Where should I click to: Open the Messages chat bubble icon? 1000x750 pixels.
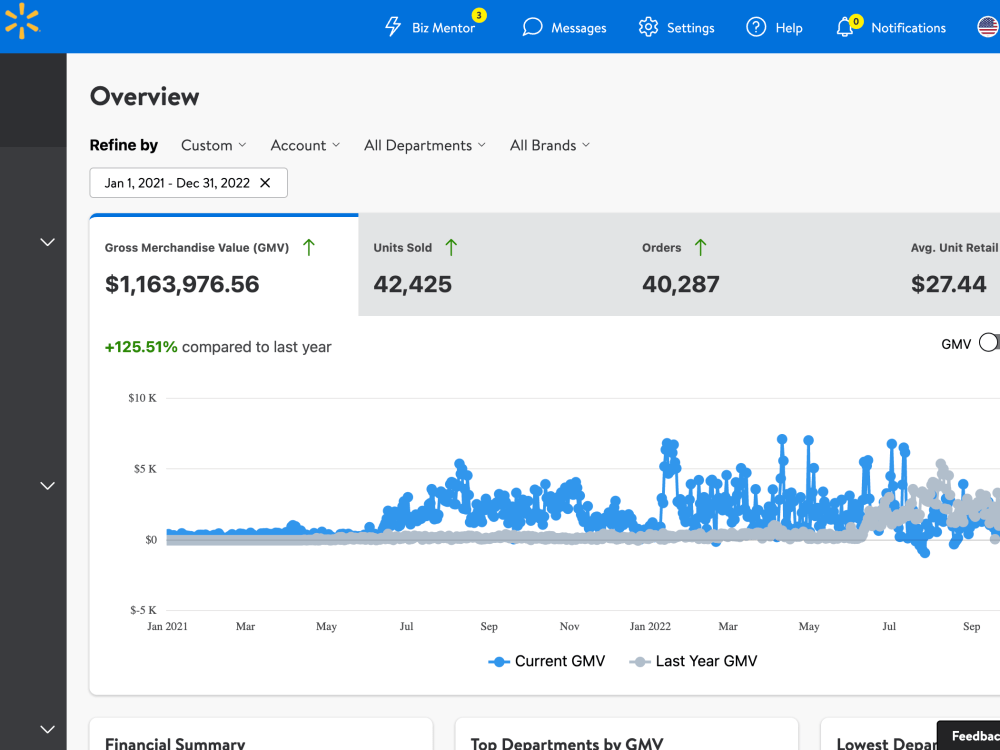coord(532,27)
